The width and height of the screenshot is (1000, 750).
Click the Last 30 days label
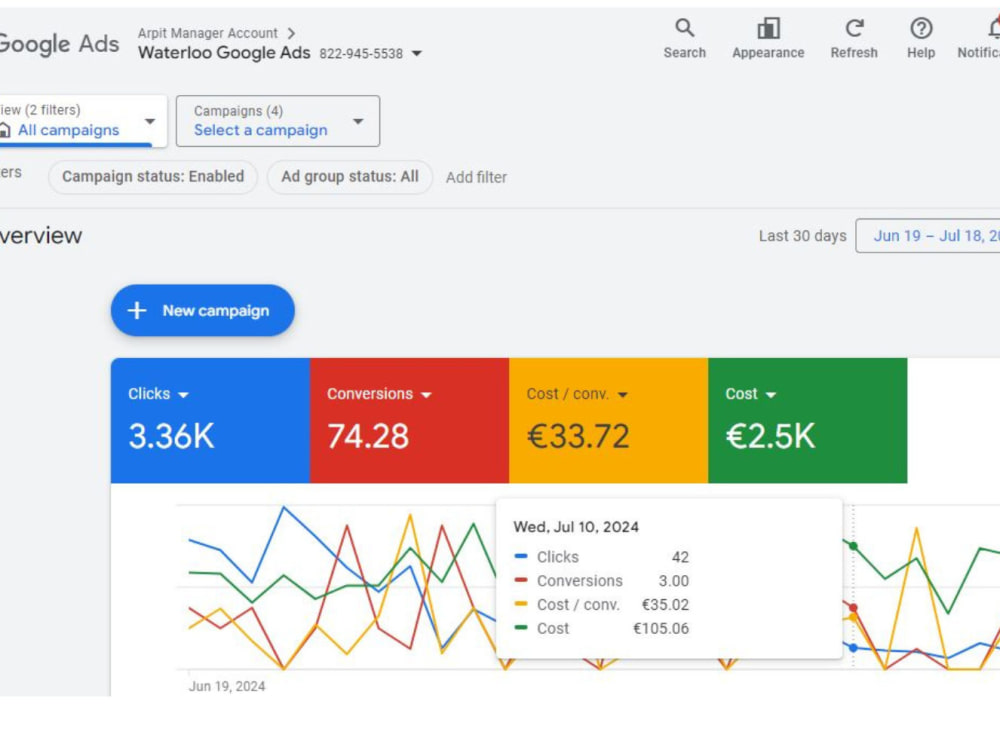[x=802, y=236]
